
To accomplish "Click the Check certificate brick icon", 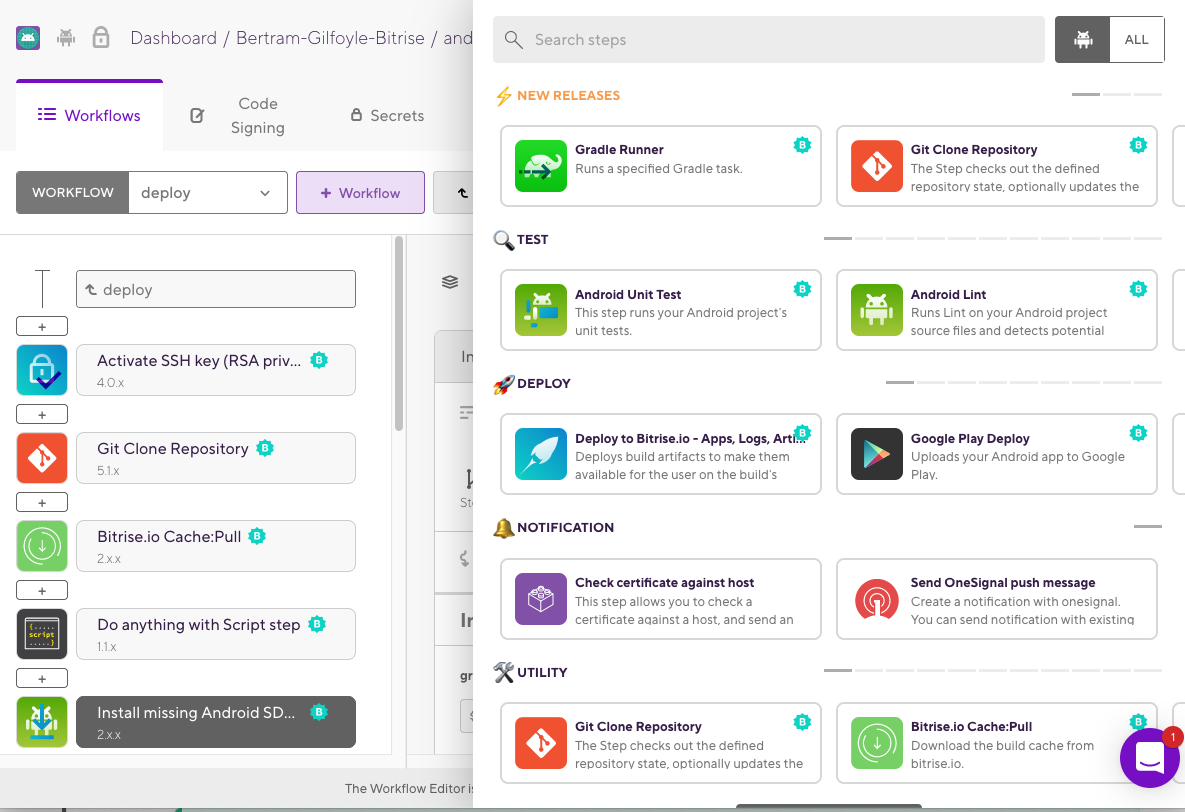I will 541,599.
